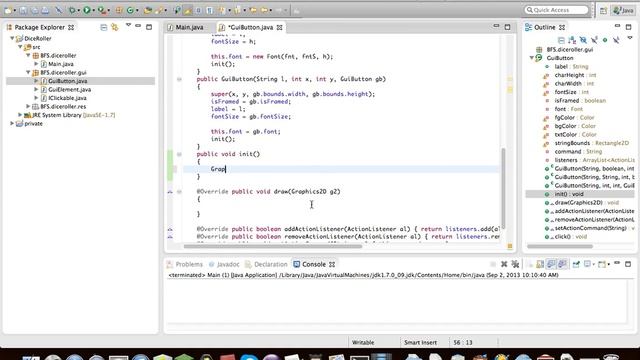Click the Outline Collapse All icon

tap(561, 40)
